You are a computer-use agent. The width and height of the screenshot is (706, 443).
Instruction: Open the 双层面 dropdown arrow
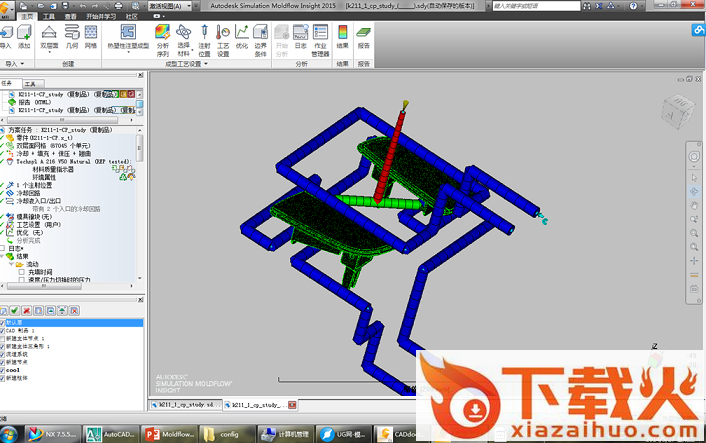pyautogui.click(x=49, y=52)
